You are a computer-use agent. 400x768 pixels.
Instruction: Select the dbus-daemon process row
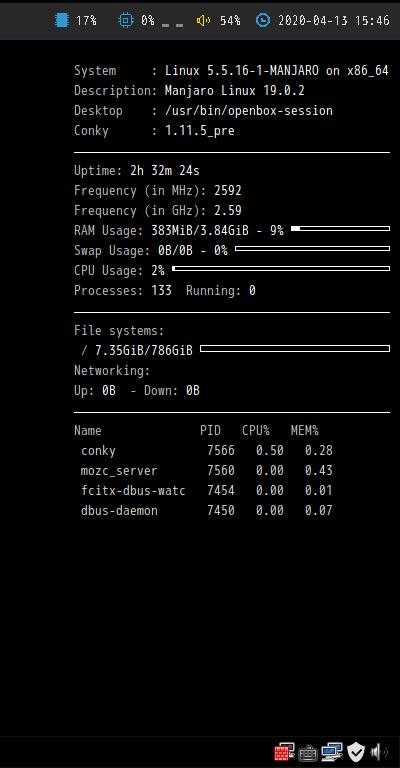point(207,511)
